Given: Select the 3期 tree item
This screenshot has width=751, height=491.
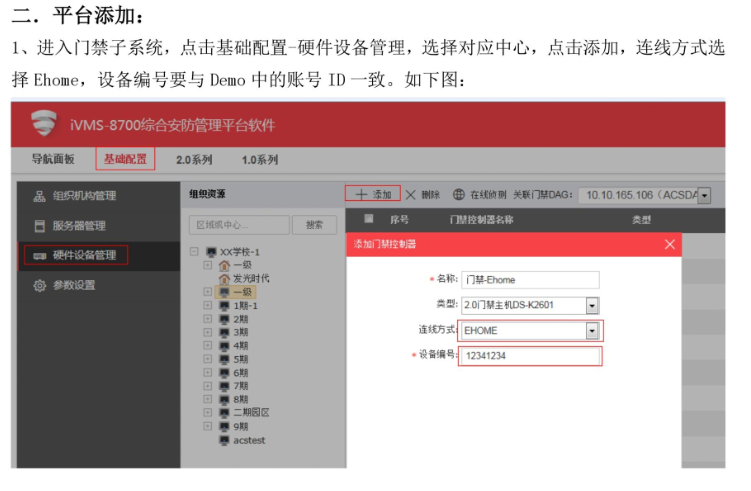Looking at the screenshot, I should tap(240, 332).
